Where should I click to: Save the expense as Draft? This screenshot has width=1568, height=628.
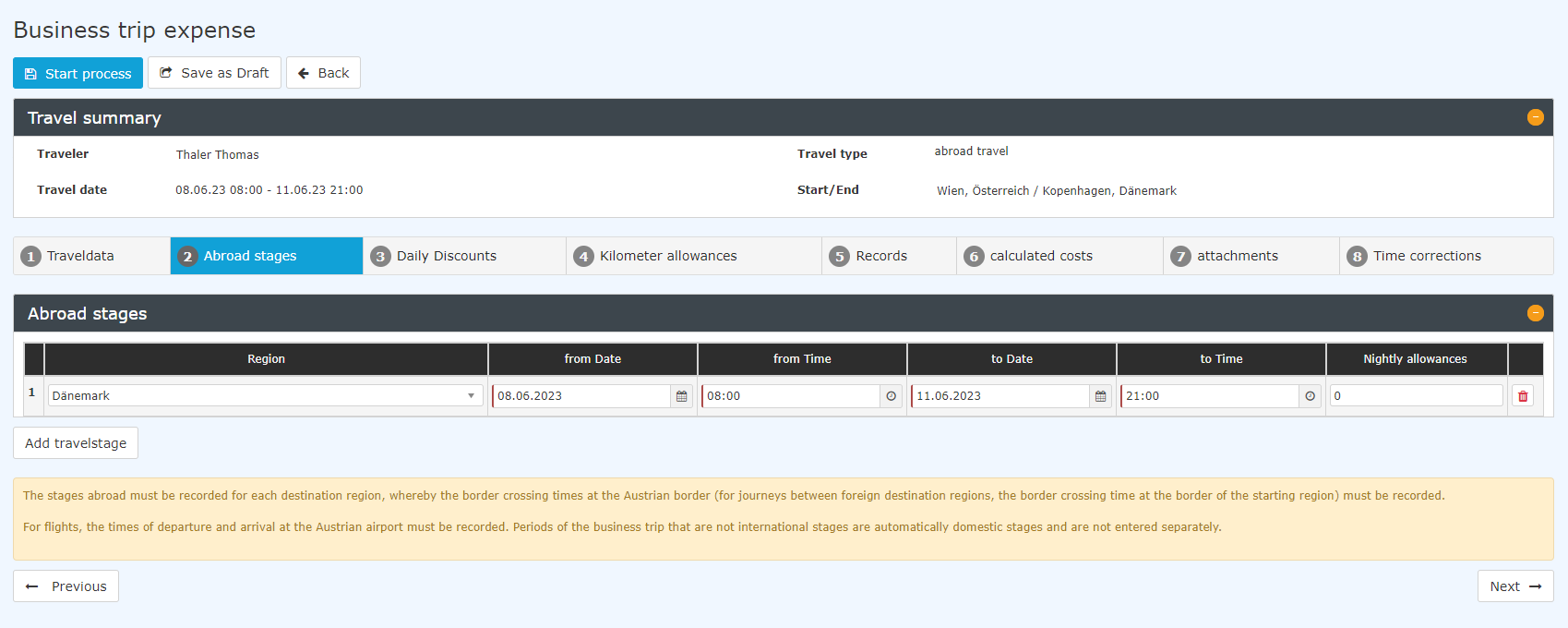pyautogui.click(x=214, y=73)
